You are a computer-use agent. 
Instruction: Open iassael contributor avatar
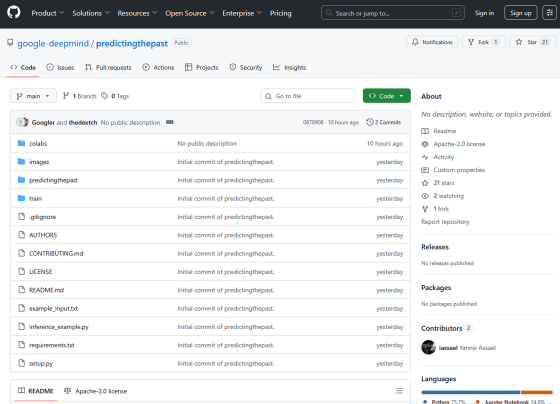428,347
